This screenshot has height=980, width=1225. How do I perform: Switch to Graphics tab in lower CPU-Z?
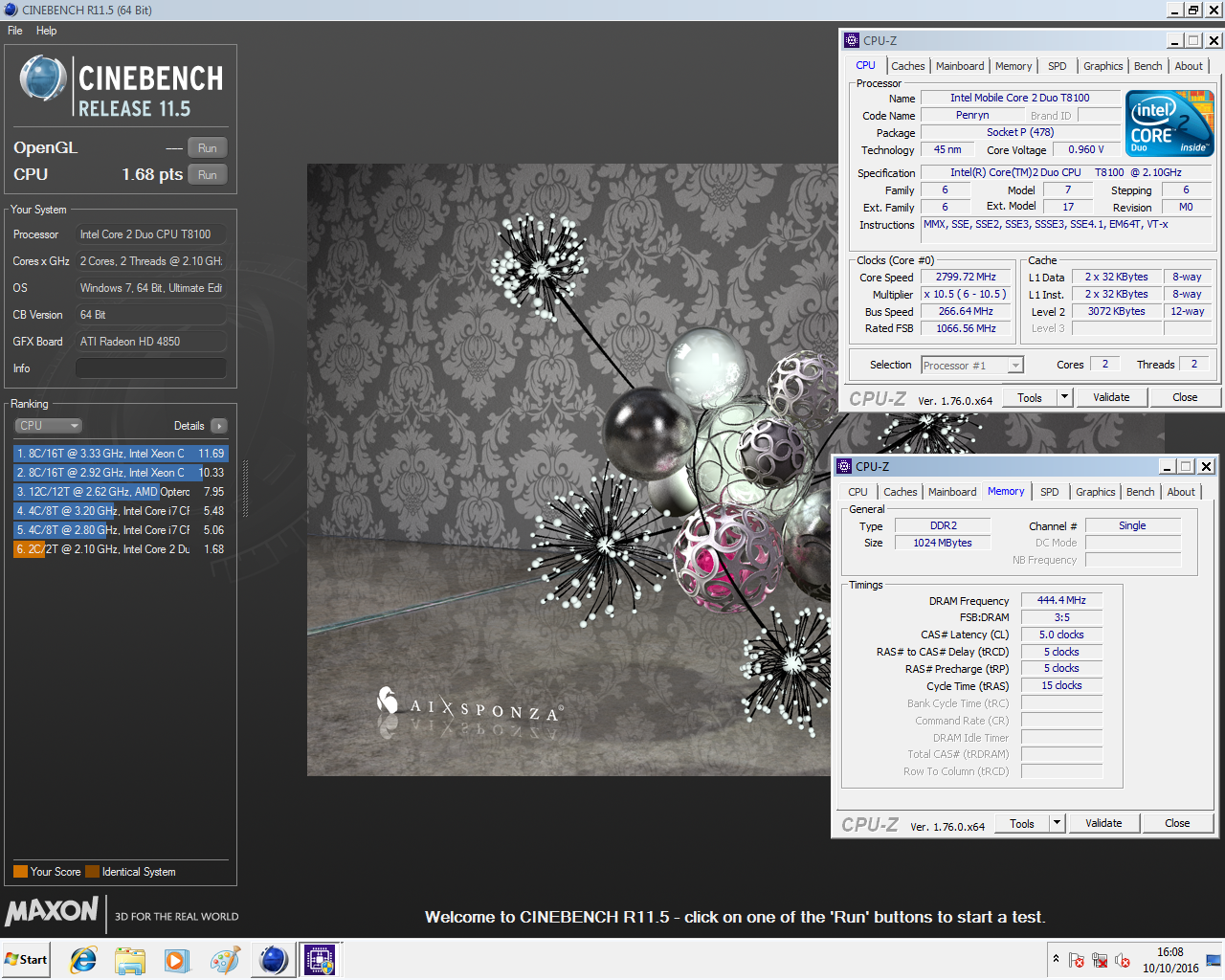pos(1095,492)
